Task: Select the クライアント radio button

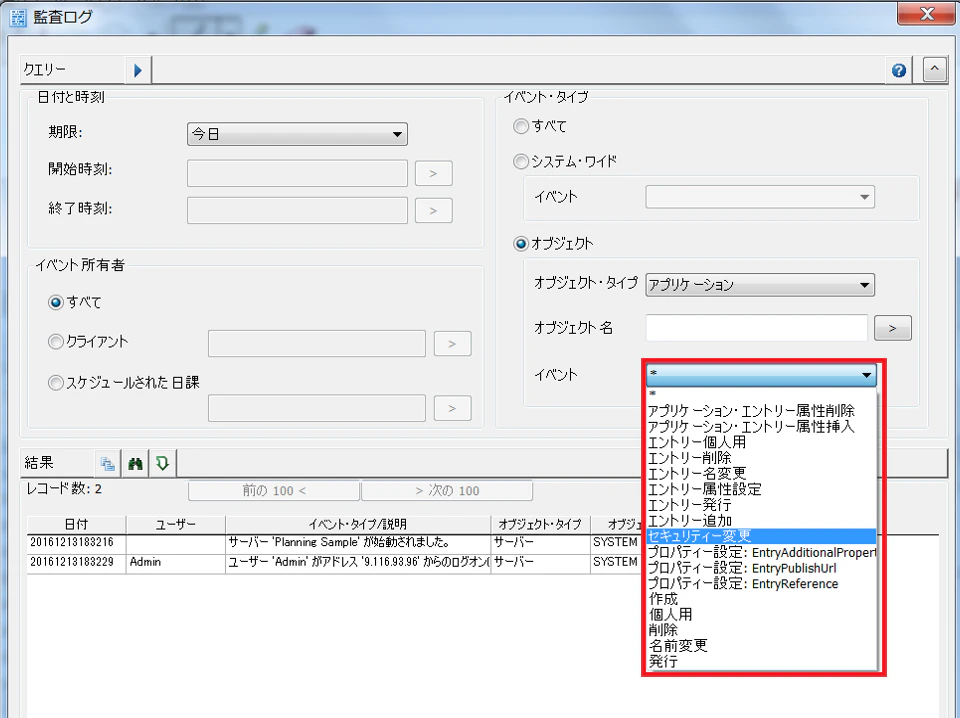Action: (x=56, y=342)
